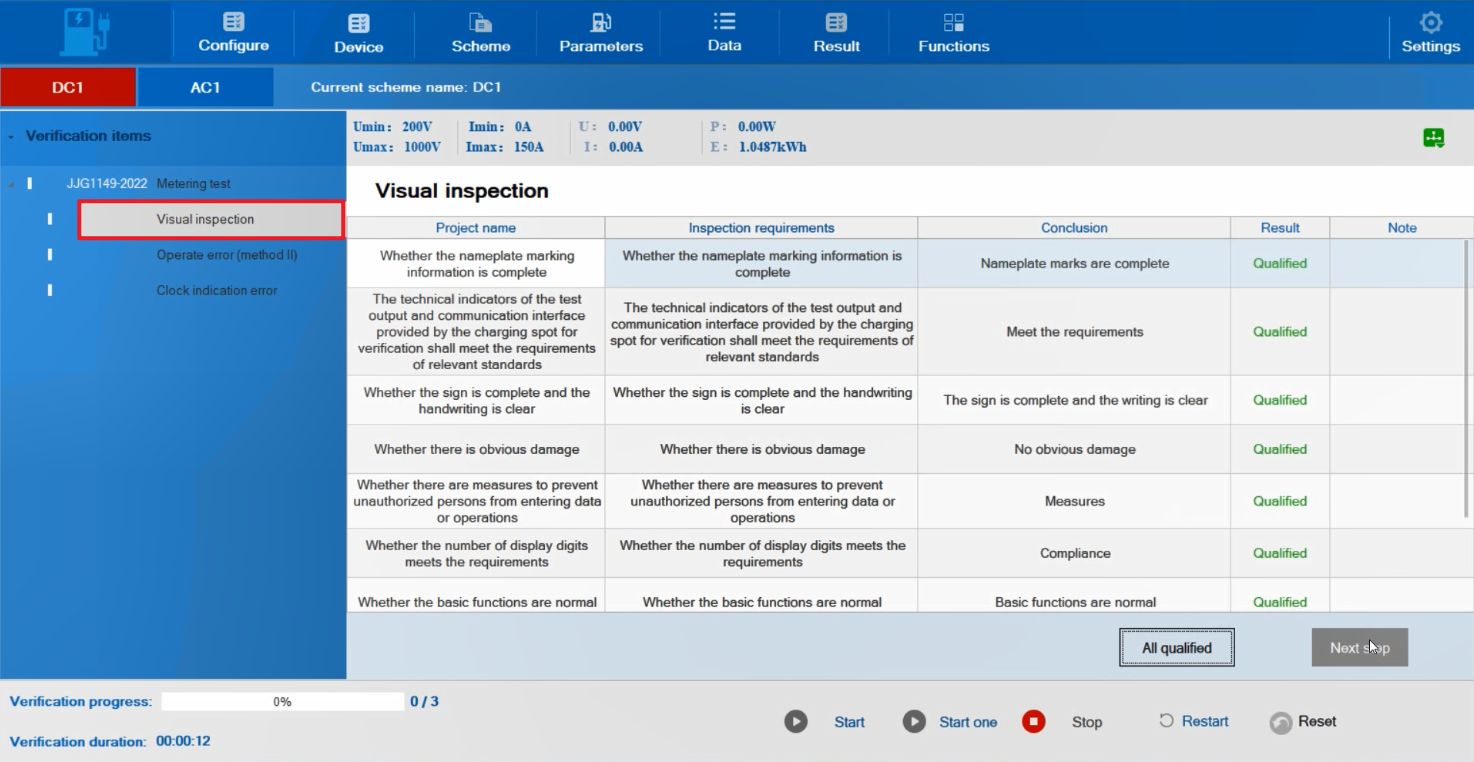Collapse the Verification items panel arrow
The image size is (1474, 762).
pyautogui.click(x=11, y=137)
